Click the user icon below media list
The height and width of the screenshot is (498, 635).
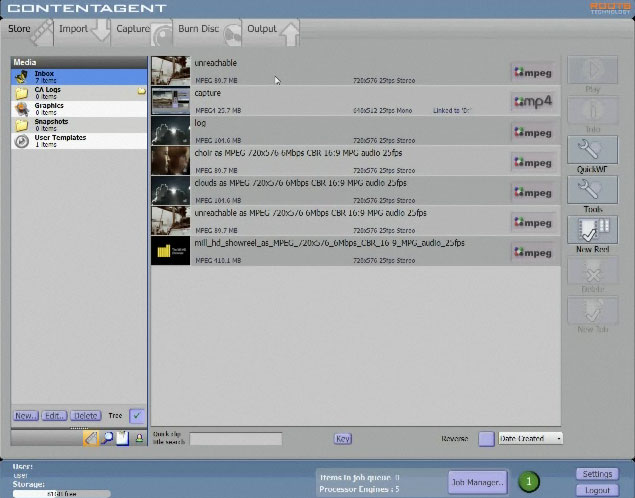pyautogui.click(x=139, y=438)
